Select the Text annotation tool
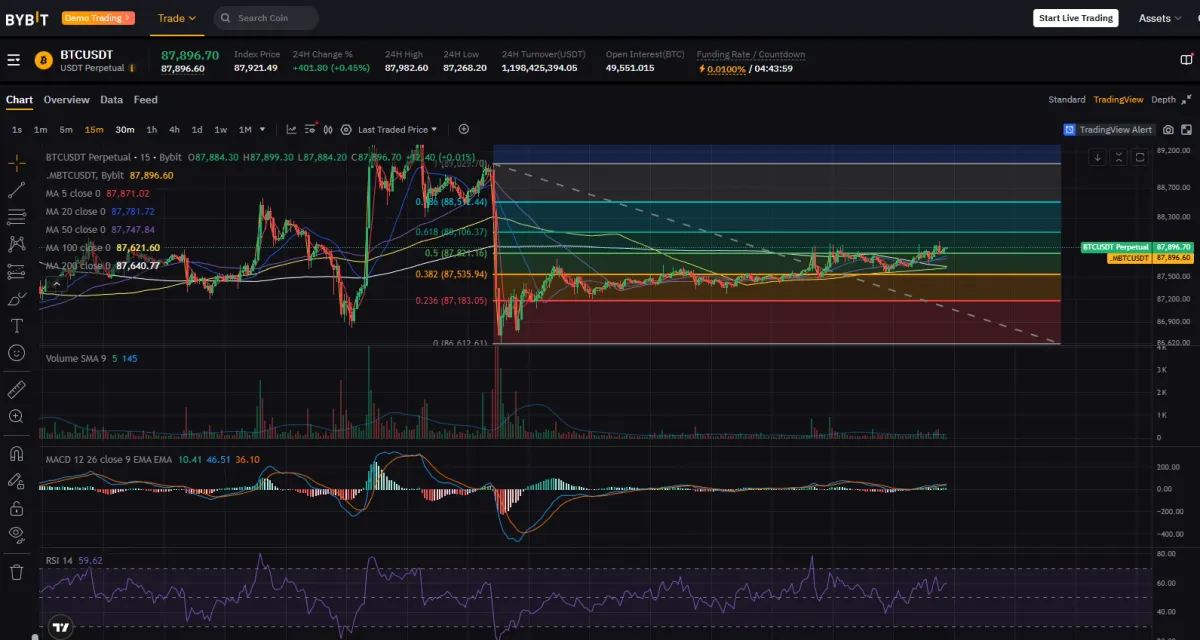 click(x=16, y=325)
